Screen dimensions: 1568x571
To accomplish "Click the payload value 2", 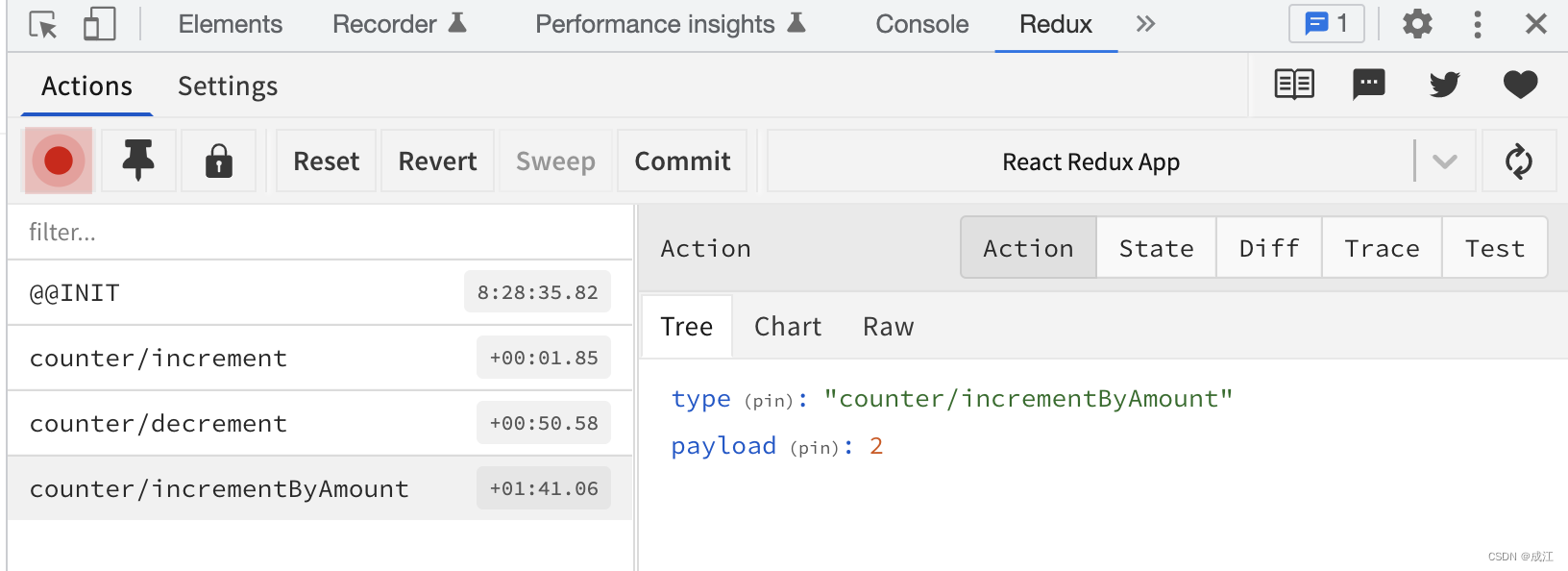I will [876, 446].
